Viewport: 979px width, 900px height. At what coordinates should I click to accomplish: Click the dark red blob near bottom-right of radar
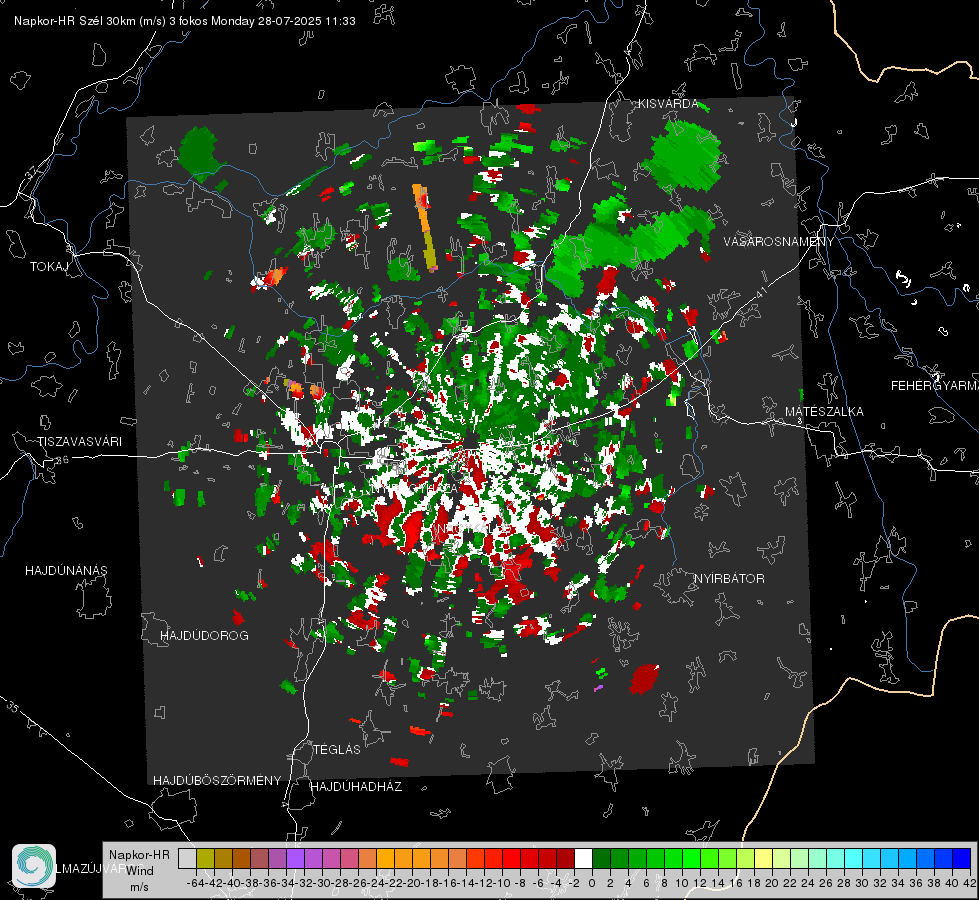[644, 679]
